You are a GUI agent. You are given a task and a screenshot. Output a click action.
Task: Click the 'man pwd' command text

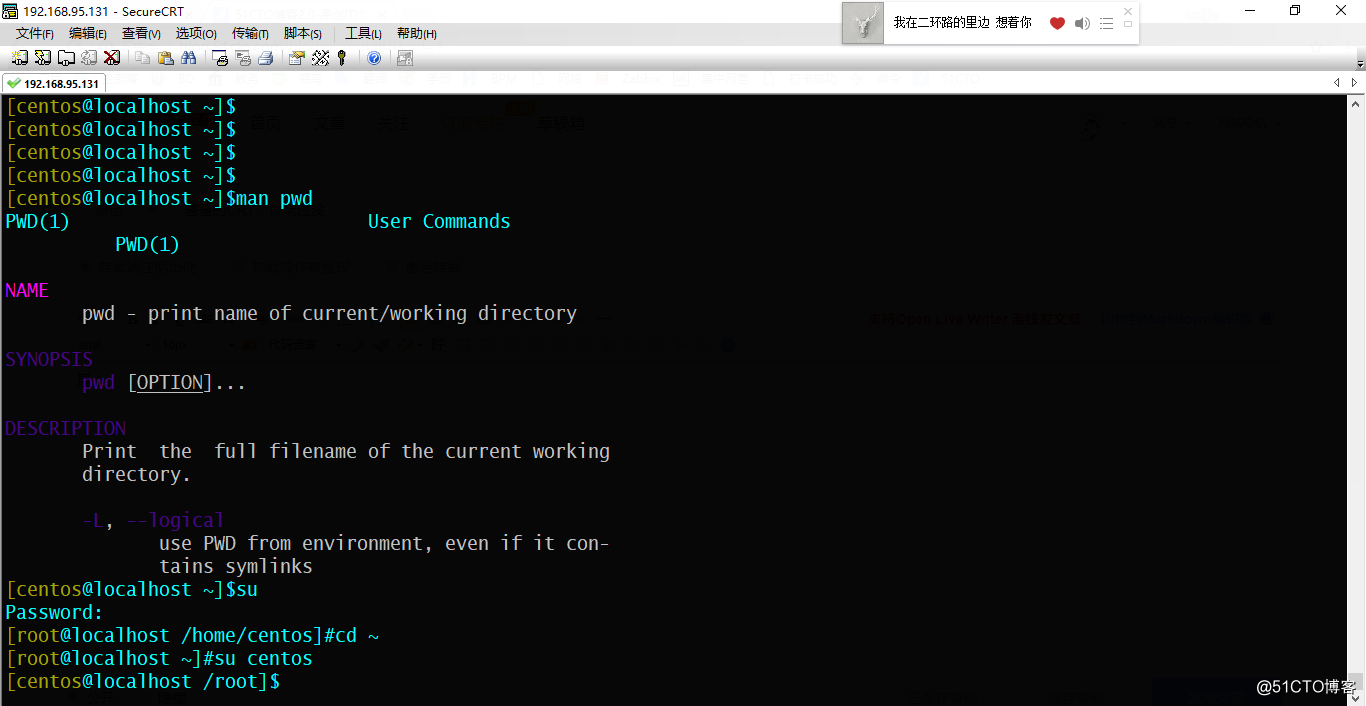(x=274, y=198)
